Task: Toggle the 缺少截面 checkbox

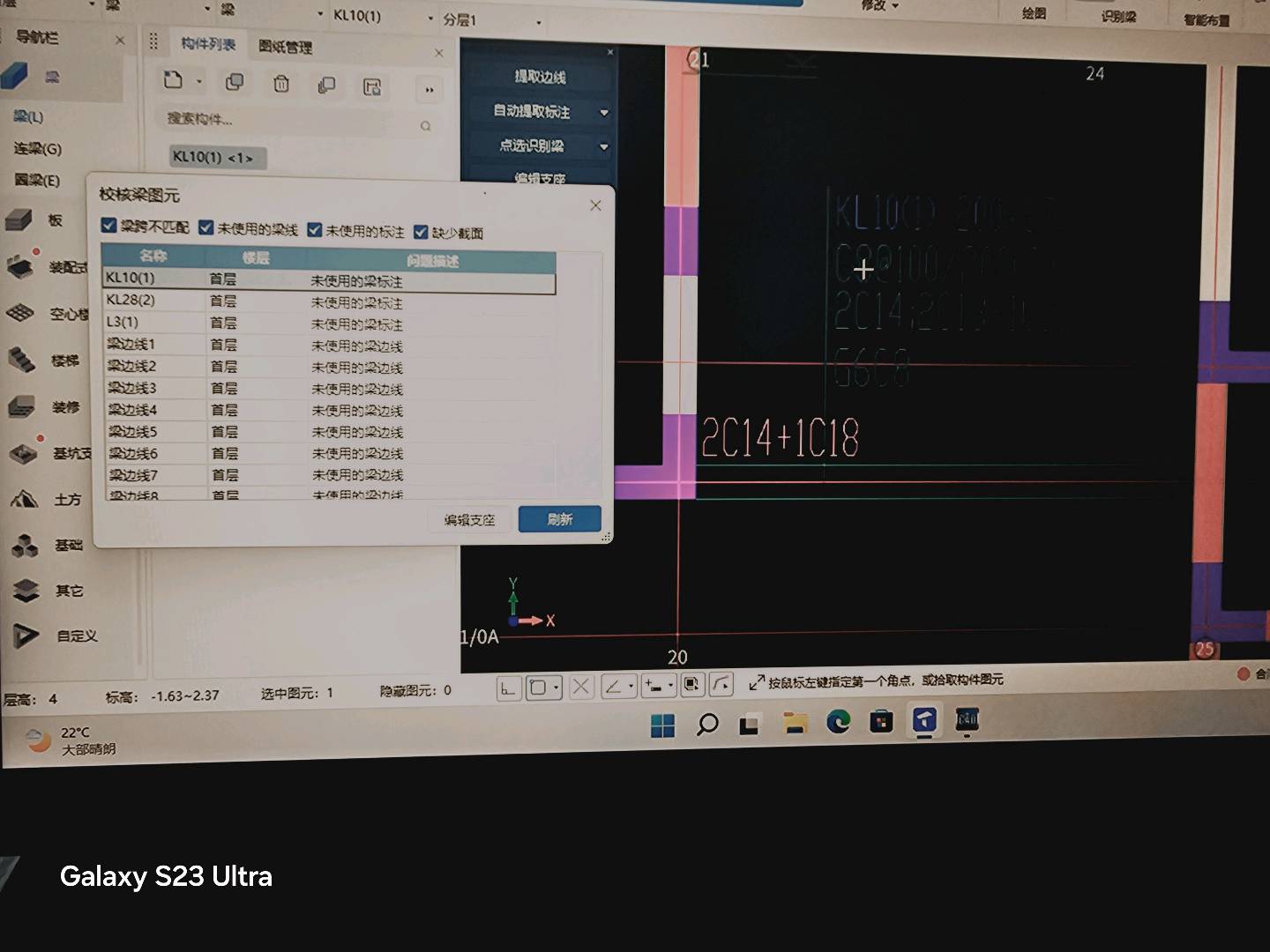Action: (421, 232)
